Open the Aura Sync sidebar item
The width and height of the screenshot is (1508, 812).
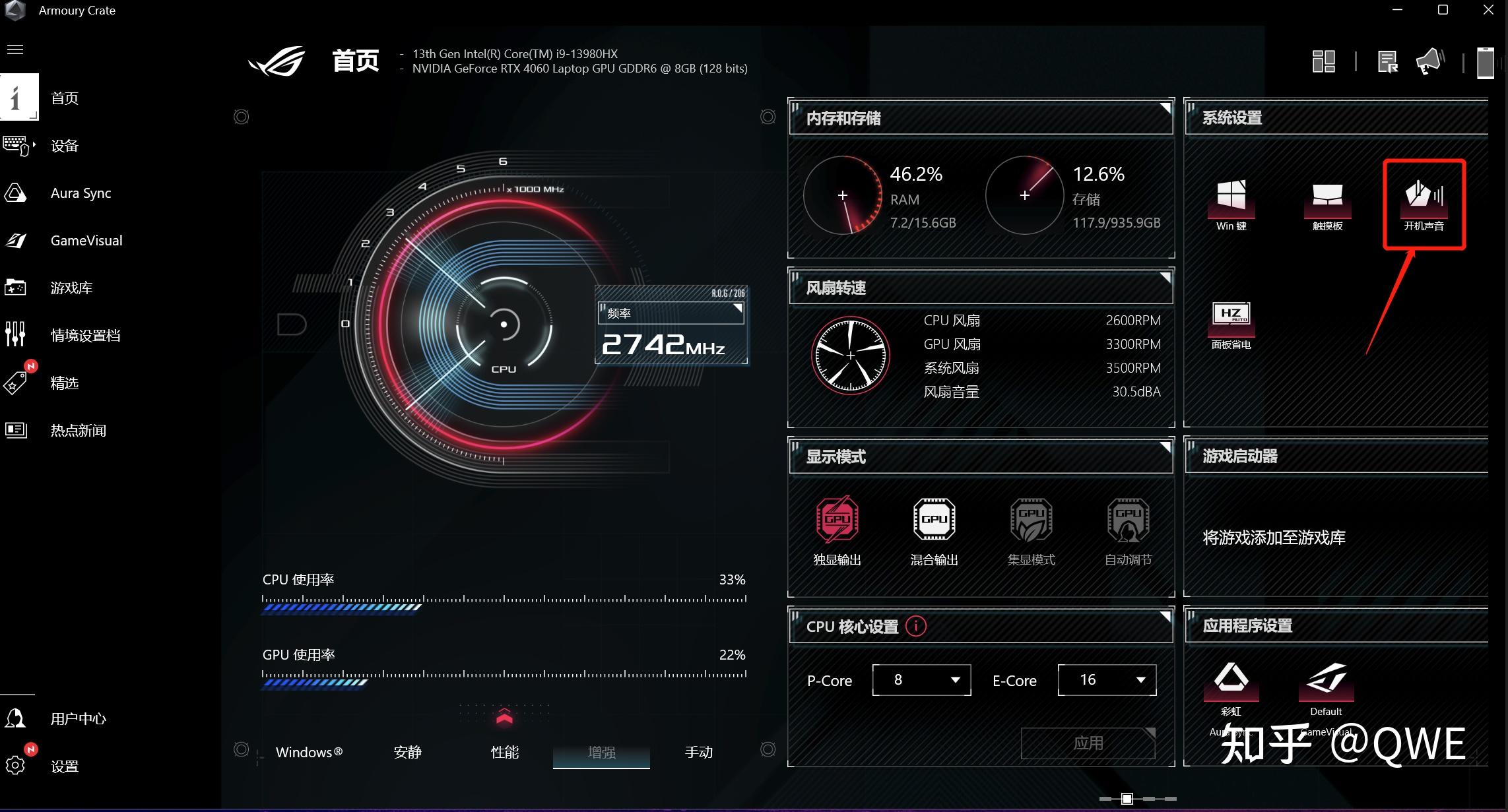(81, 193)
